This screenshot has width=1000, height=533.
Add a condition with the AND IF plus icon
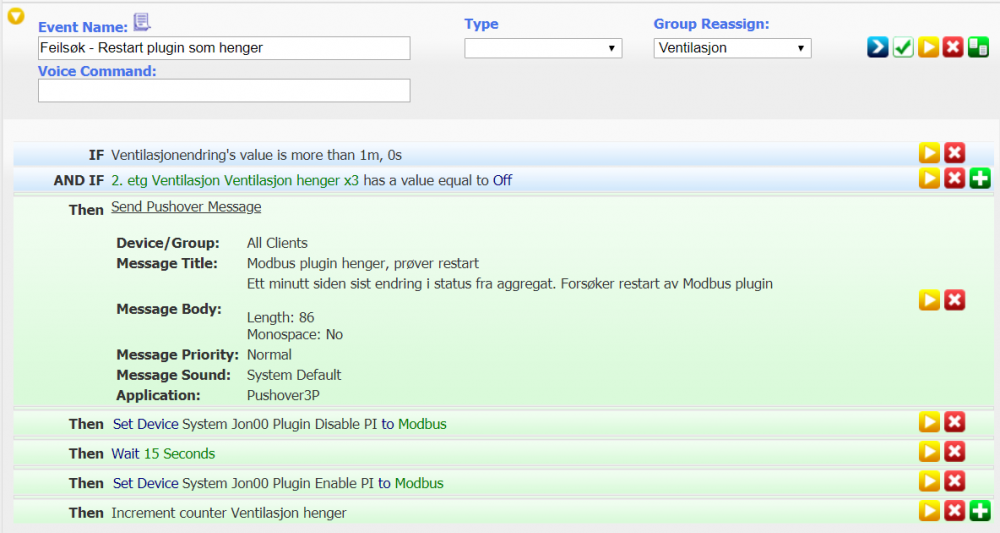pyautogui.click(x=980, y=179)
